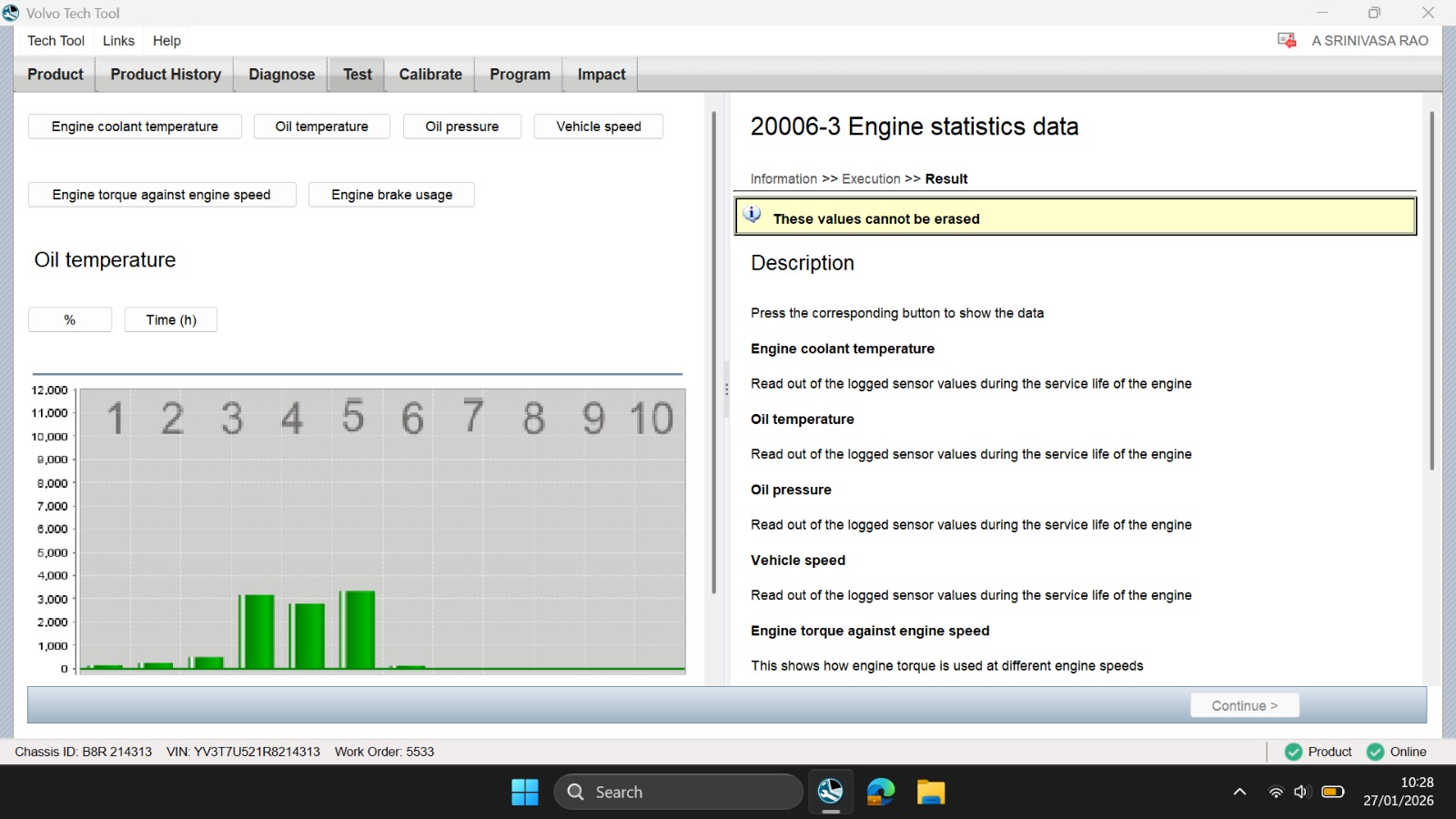This screenshot has width=1456, height=819.
Task: Click the panel splitter grip handle
Action: tap(726, 389)
